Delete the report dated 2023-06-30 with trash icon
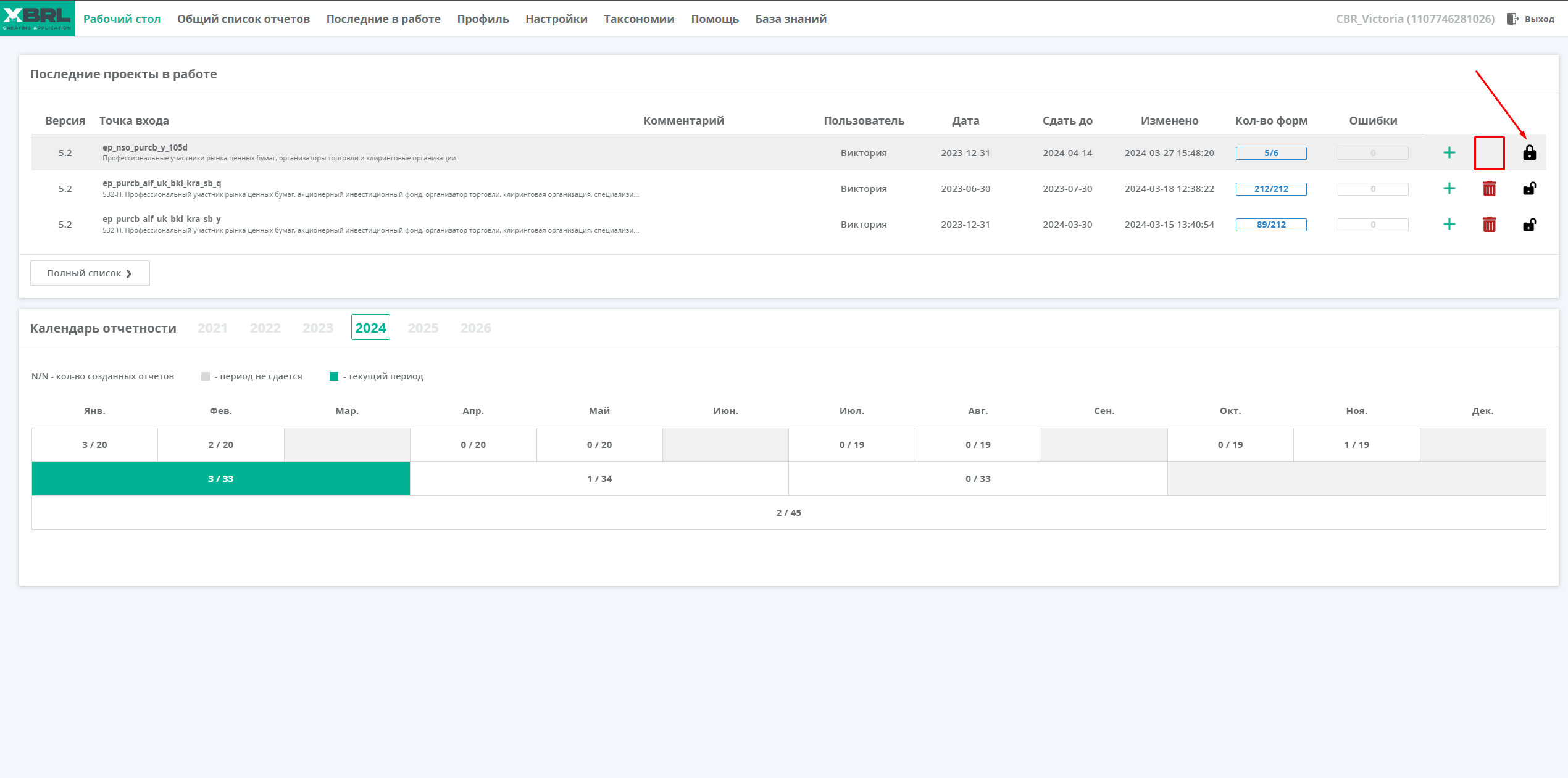The height and width of the screenshot is (778, 1568). (1489, 188)
